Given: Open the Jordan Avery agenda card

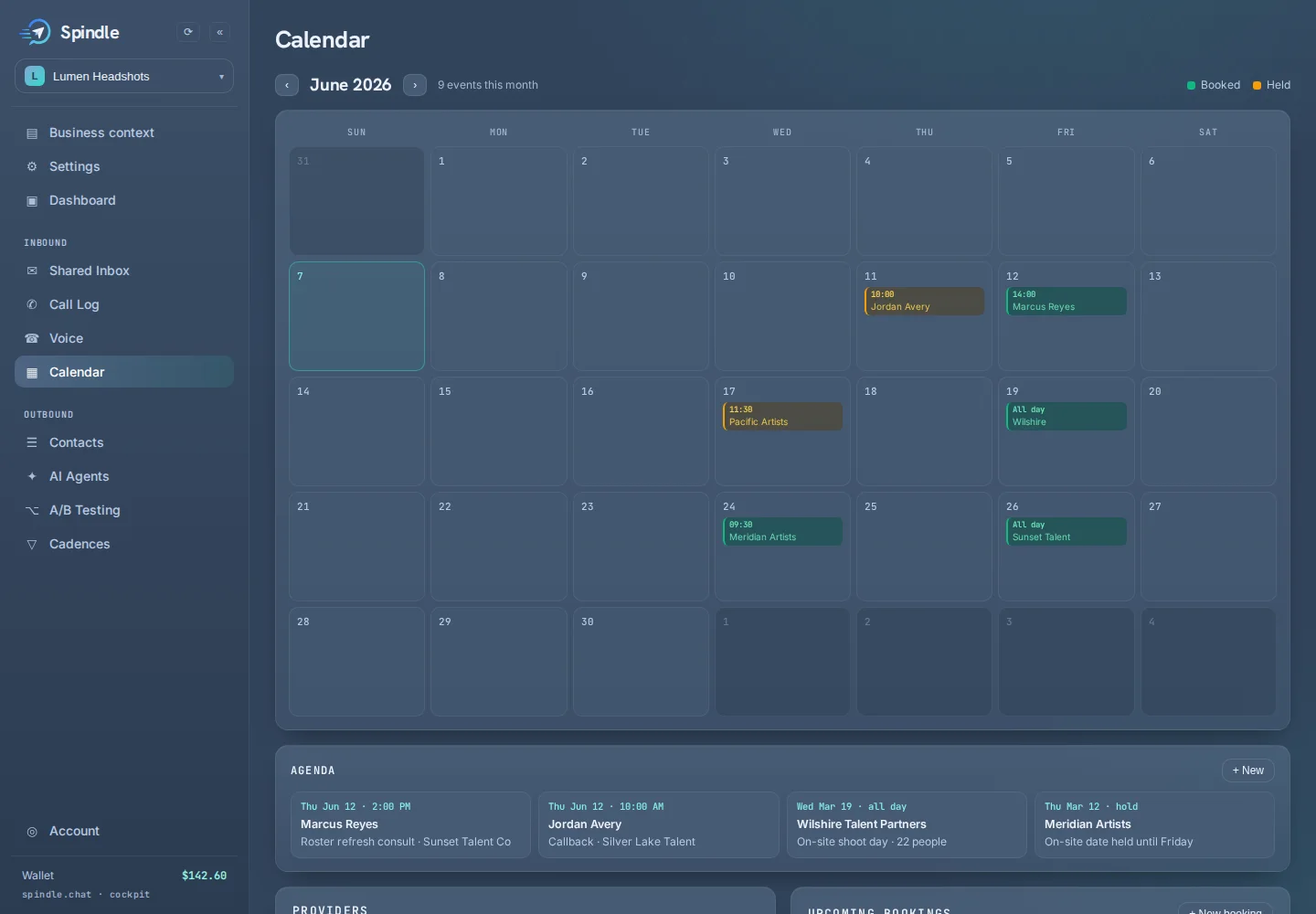Looking at the screenshot, I should [658, 824].
